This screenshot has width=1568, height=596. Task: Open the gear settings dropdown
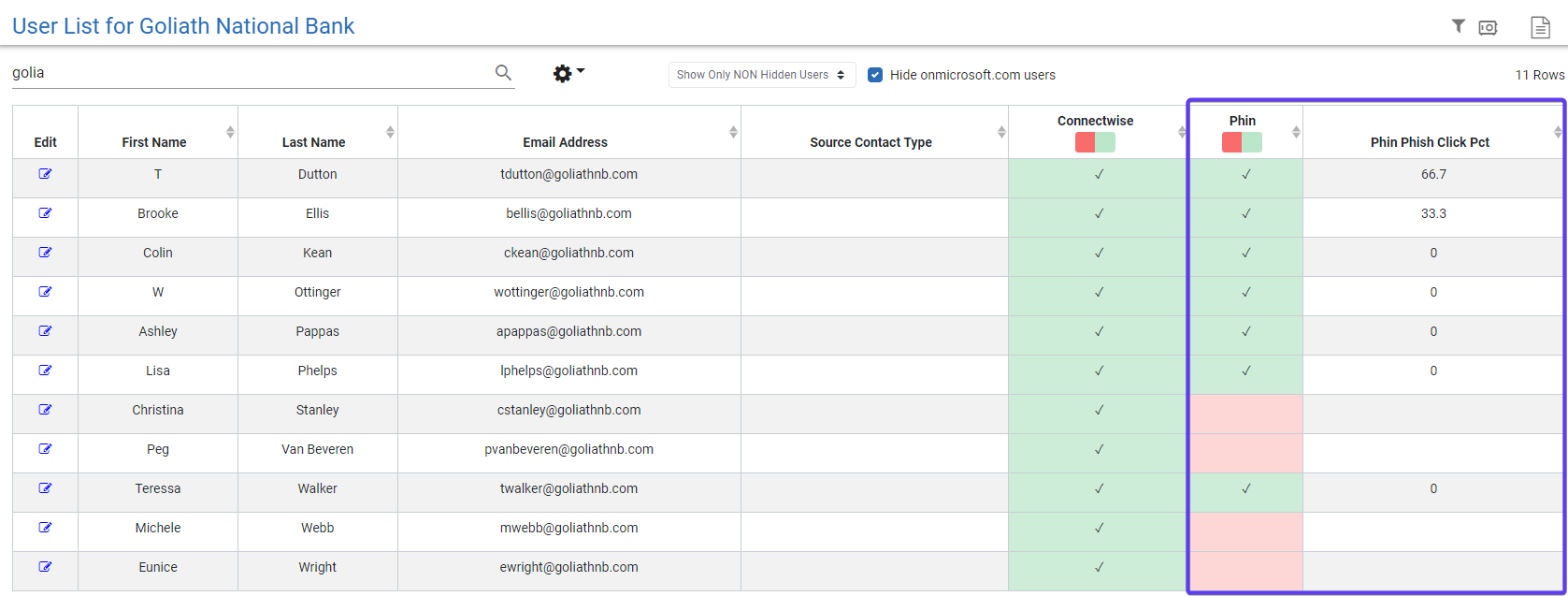(568, 73)
